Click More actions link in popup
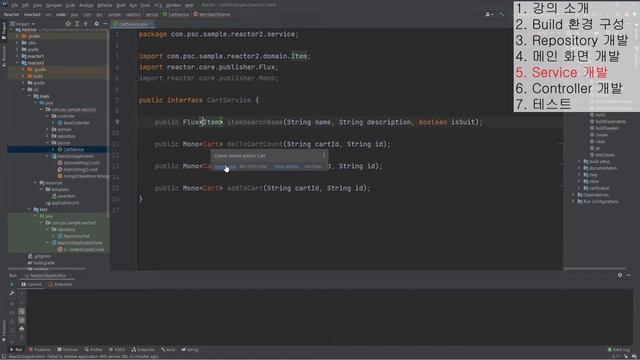 [x=286, y=167]
